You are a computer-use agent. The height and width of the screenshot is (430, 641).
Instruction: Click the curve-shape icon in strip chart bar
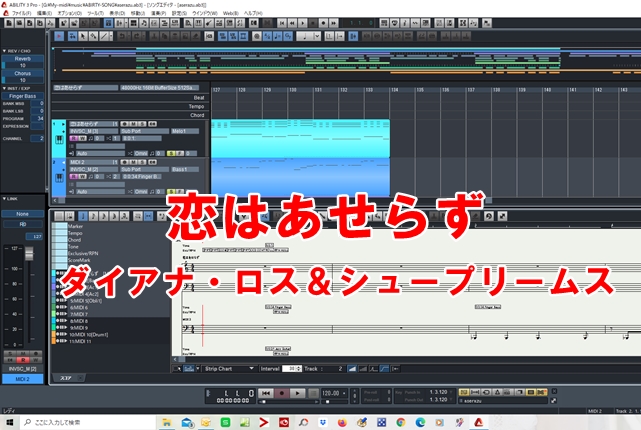tap(384, 369)
